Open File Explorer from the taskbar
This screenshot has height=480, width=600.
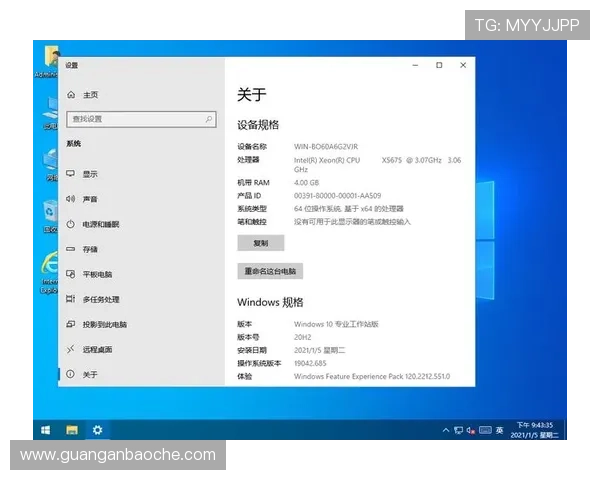(72, 430)
